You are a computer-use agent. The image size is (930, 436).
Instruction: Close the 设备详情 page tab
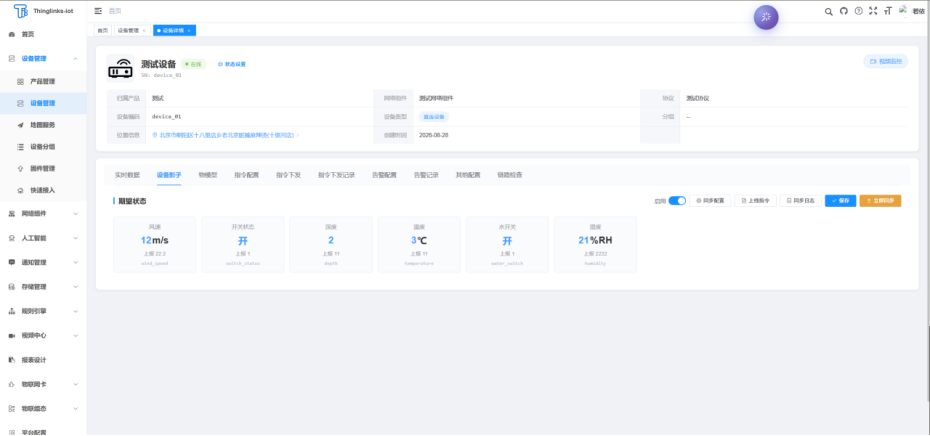click(189, 30)
